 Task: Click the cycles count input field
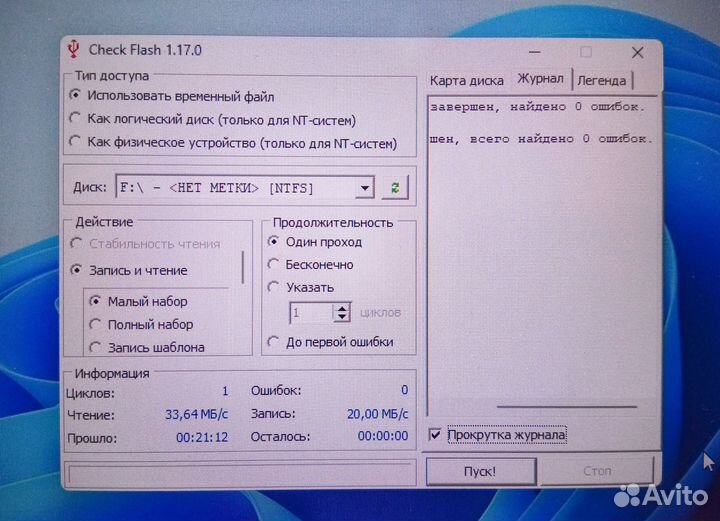pyautogui.click(x=311, y=313)
